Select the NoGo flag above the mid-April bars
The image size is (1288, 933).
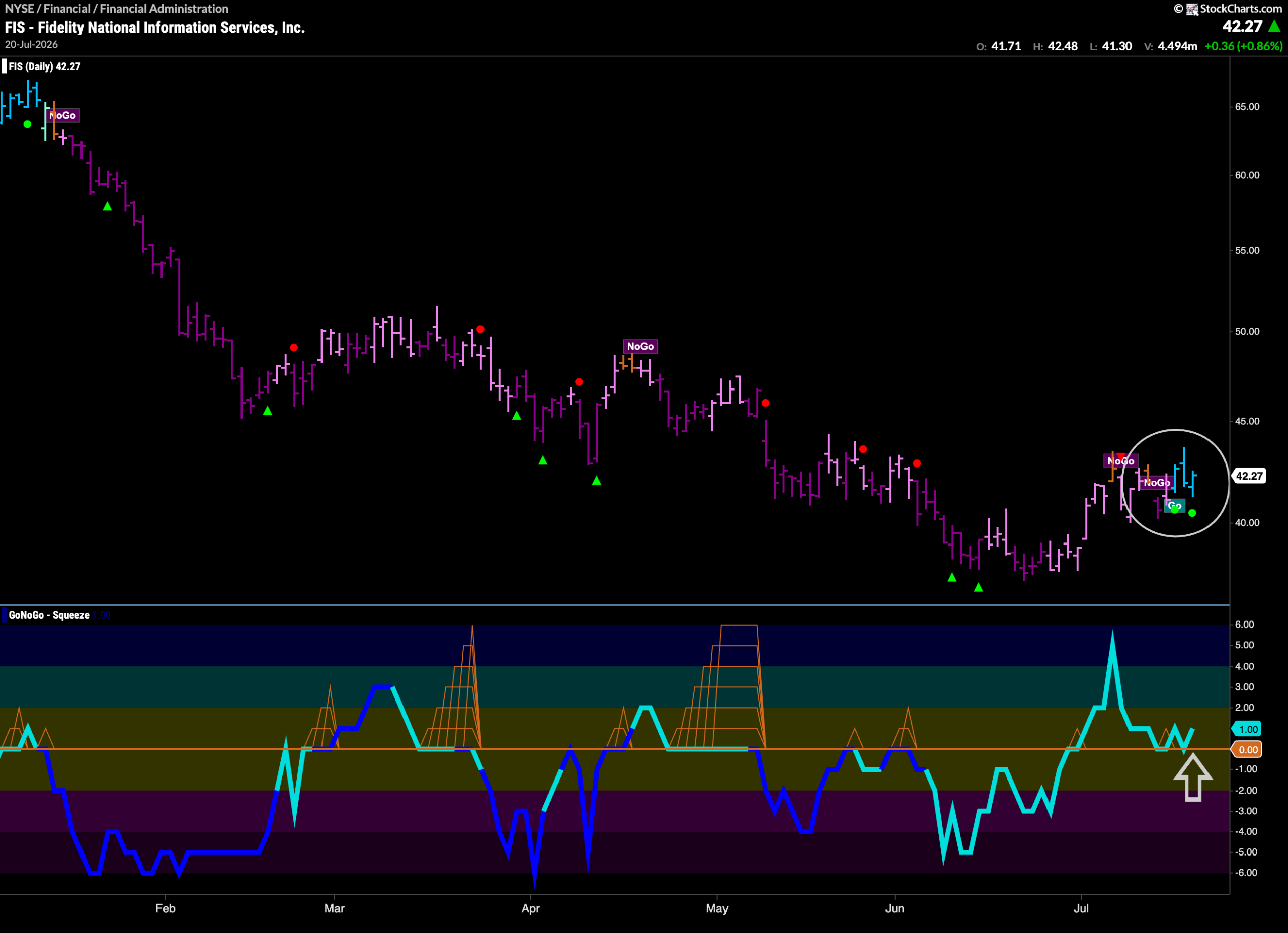[640, 346]
